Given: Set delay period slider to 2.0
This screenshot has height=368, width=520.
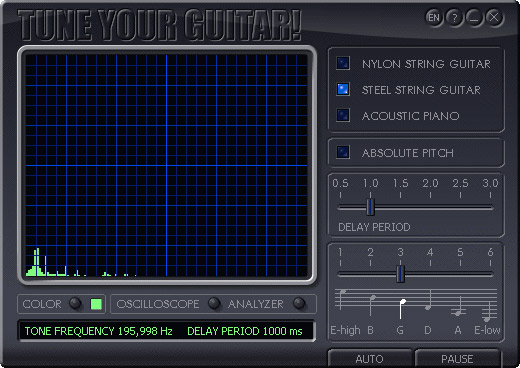Looking at the screenshot, I should pyautogui.click(x=430, y=207).
